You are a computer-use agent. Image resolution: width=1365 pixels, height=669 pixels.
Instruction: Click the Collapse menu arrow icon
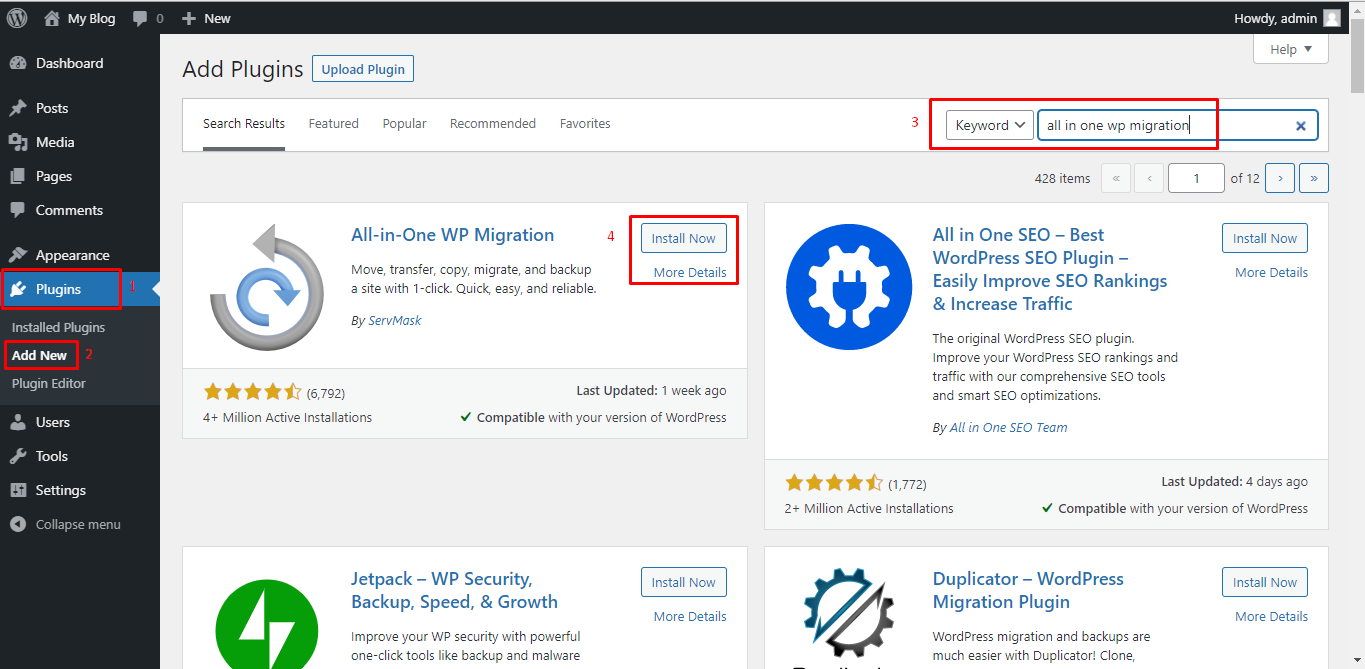tap(18, 524)
